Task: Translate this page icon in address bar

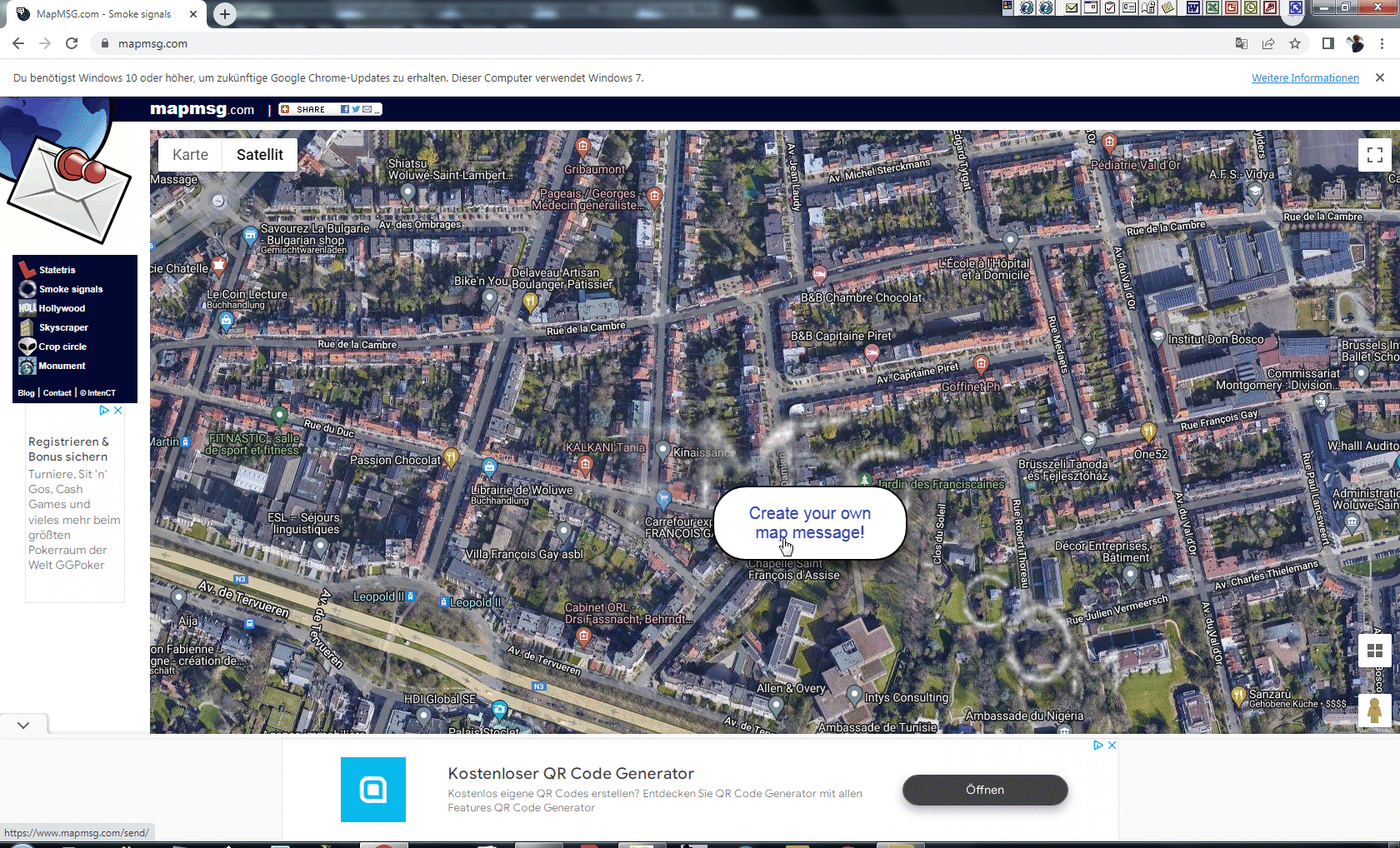Action: [x=1242, y=43]
